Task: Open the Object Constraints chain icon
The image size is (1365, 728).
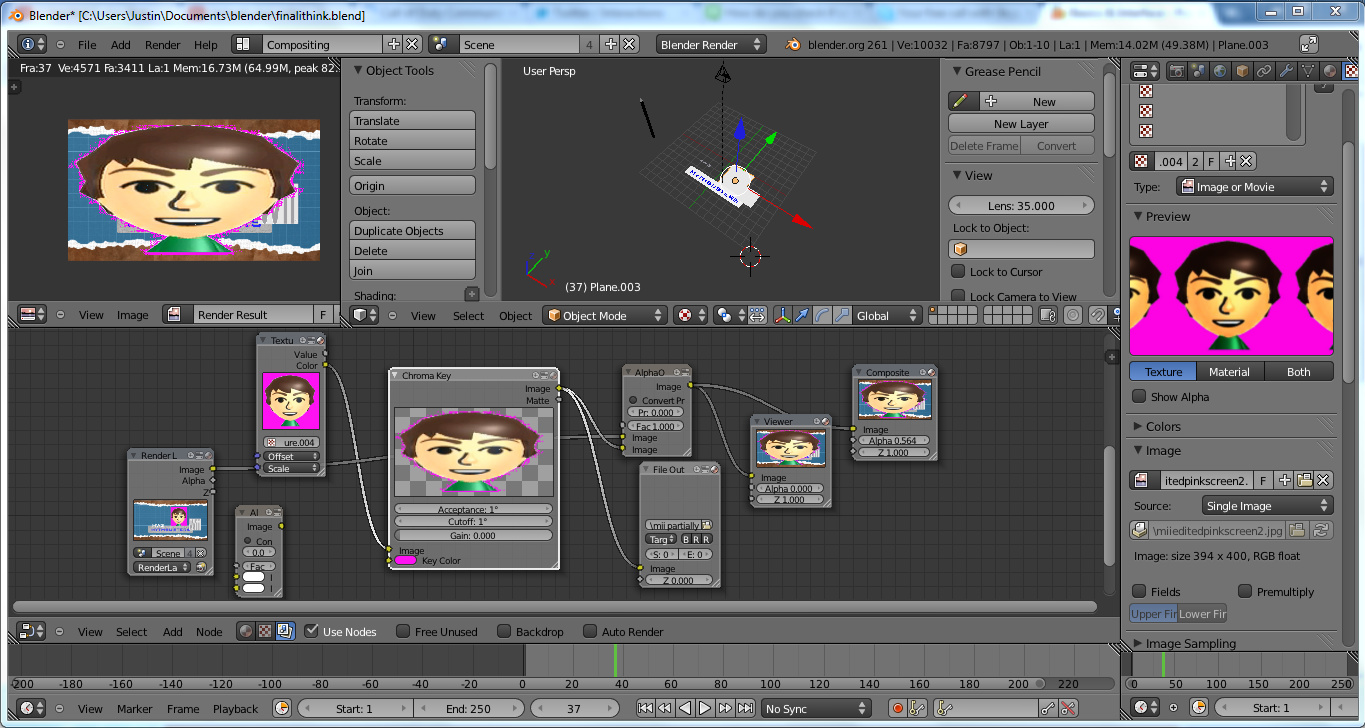Action: pyautogui.click(x=1264, y=71)
